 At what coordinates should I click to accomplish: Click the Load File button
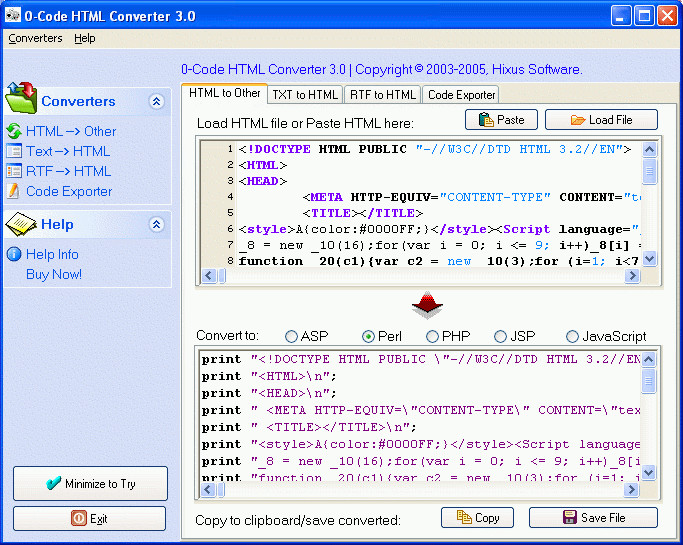(601, 119)
